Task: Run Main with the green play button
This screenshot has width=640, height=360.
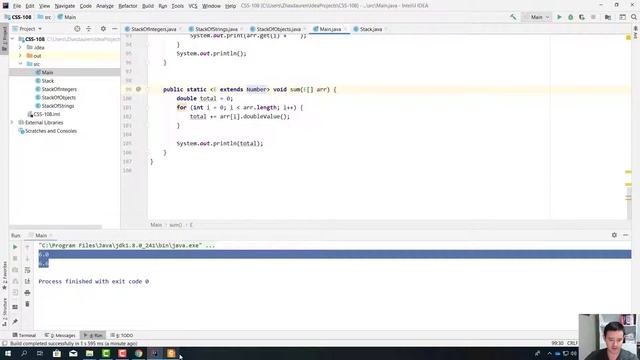Action: [x=559, y=17]
